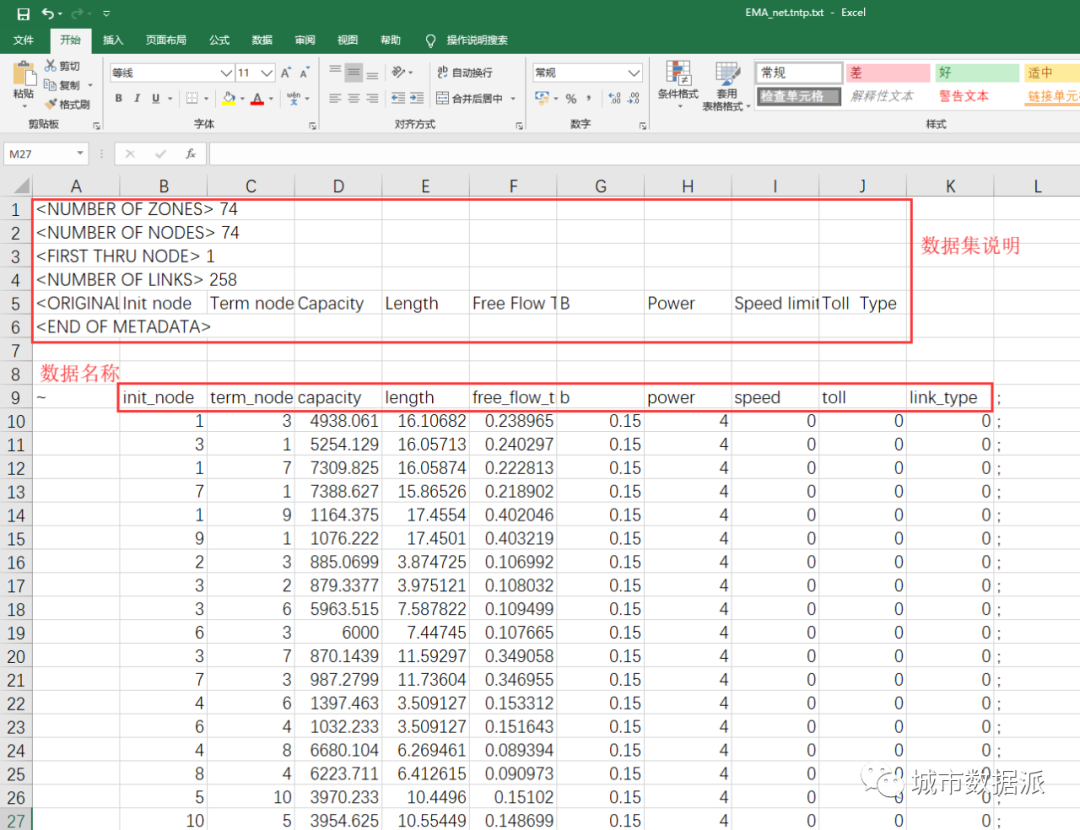The width and height of the screenshot is (1080, 830).
Task: Open the clipboard group dialog launcher
Action: 96,125
